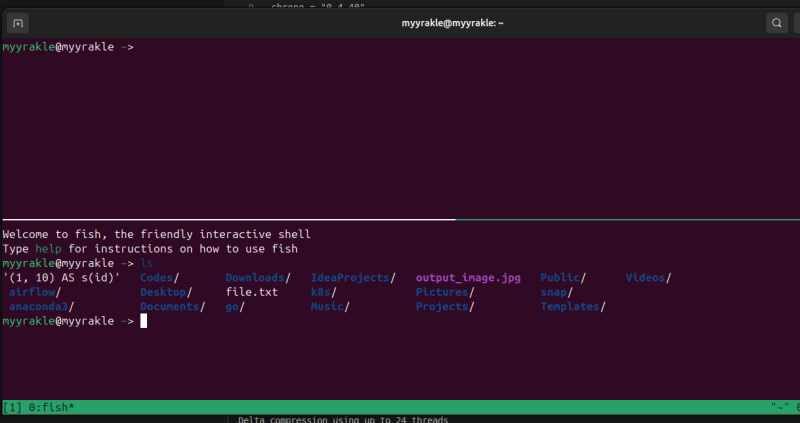Open the terminal search icon
This screenshot has height=423, width=800.
coord(777,22)
